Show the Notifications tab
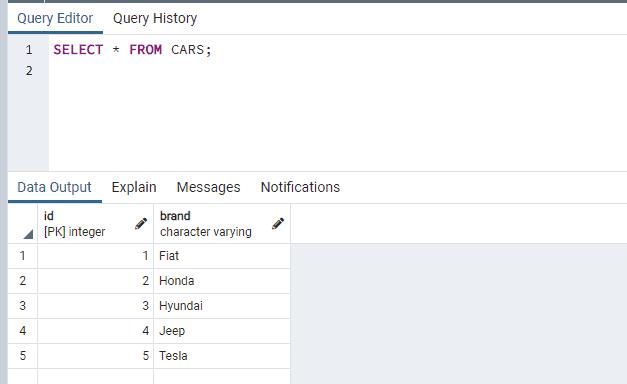 pyautogui.click(x=300, y=187)
